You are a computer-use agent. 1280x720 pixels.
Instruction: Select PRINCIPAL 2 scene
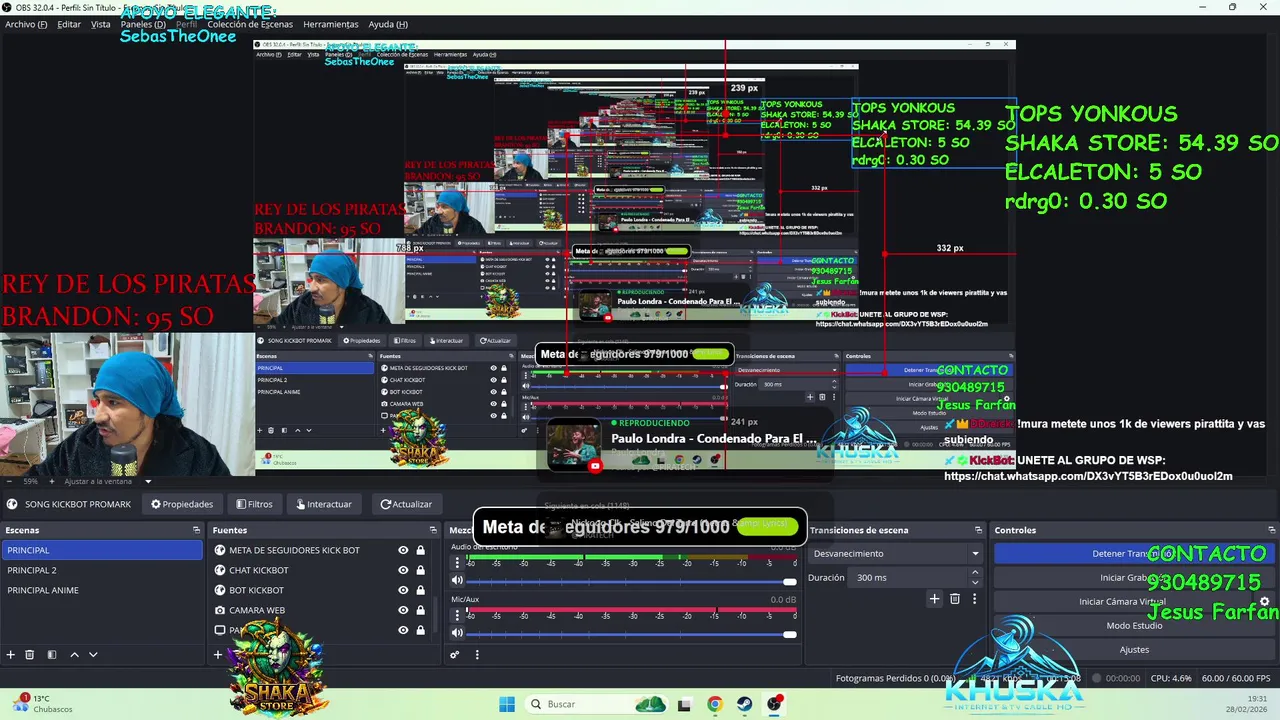tap(101, 570)
